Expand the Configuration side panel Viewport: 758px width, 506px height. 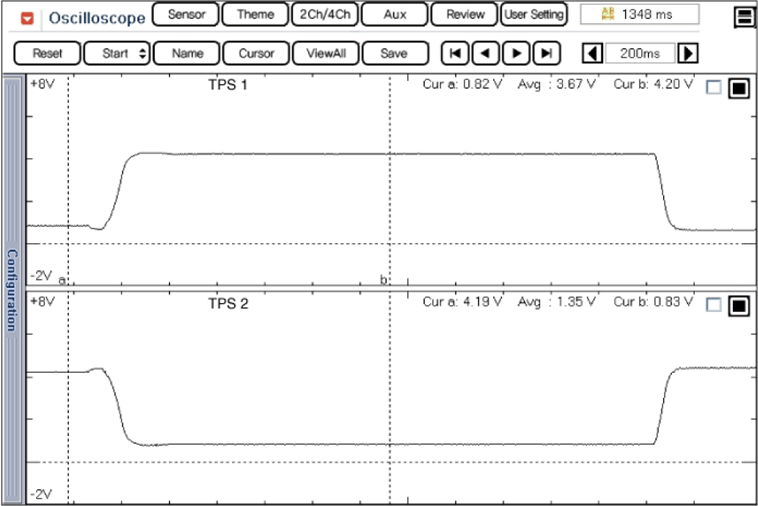(12, 290)
